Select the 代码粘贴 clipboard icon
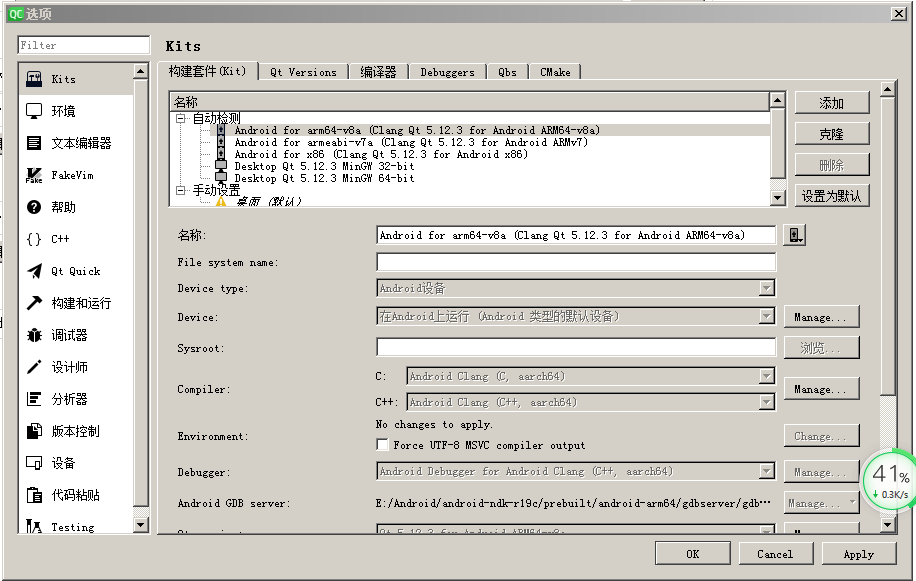This screenshot has height=581, width=916. click(x=34, y=495)
